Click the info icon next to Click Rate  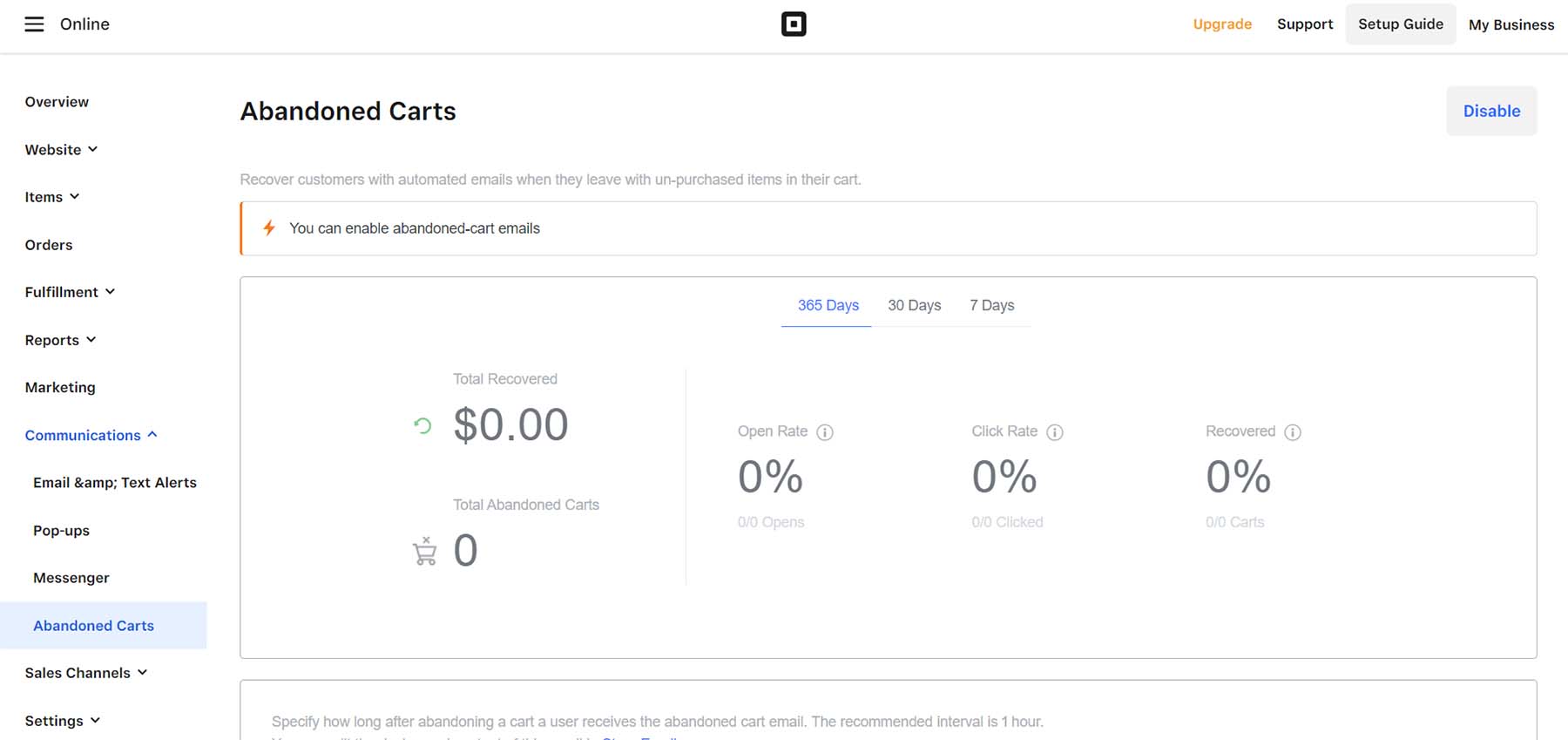[x=1056, y=431]
